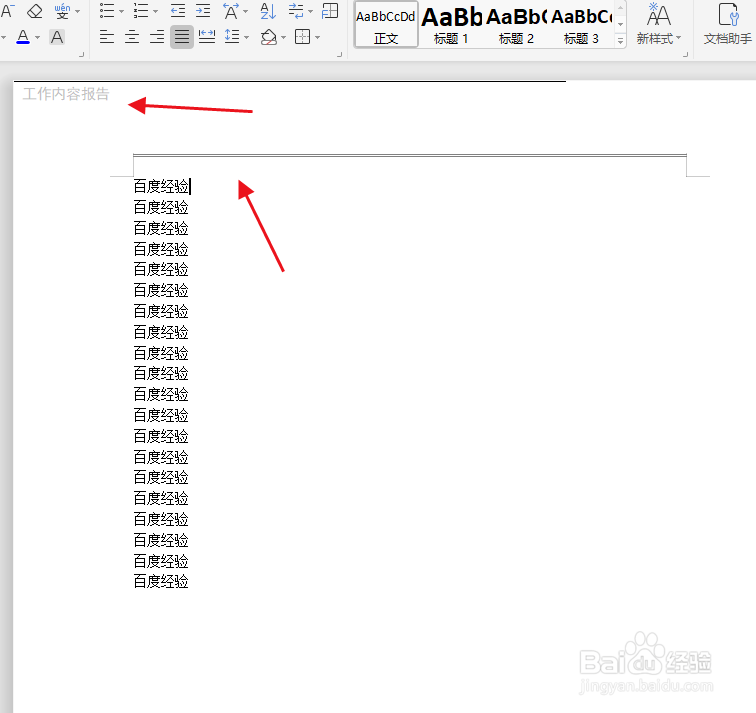Expand the paragraph marks dropdown arrow

pos(310,11)
